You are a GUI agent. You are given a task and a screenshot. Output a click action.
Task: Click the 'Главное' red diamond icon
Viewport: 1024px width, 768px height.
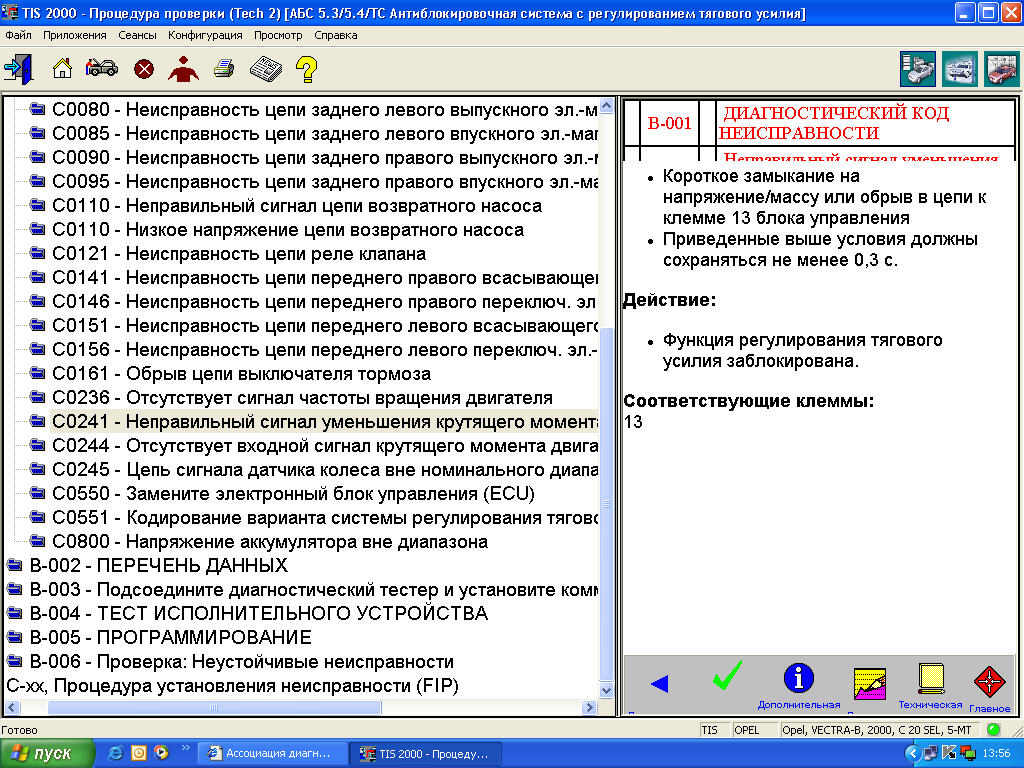click(x=989, y=682)
